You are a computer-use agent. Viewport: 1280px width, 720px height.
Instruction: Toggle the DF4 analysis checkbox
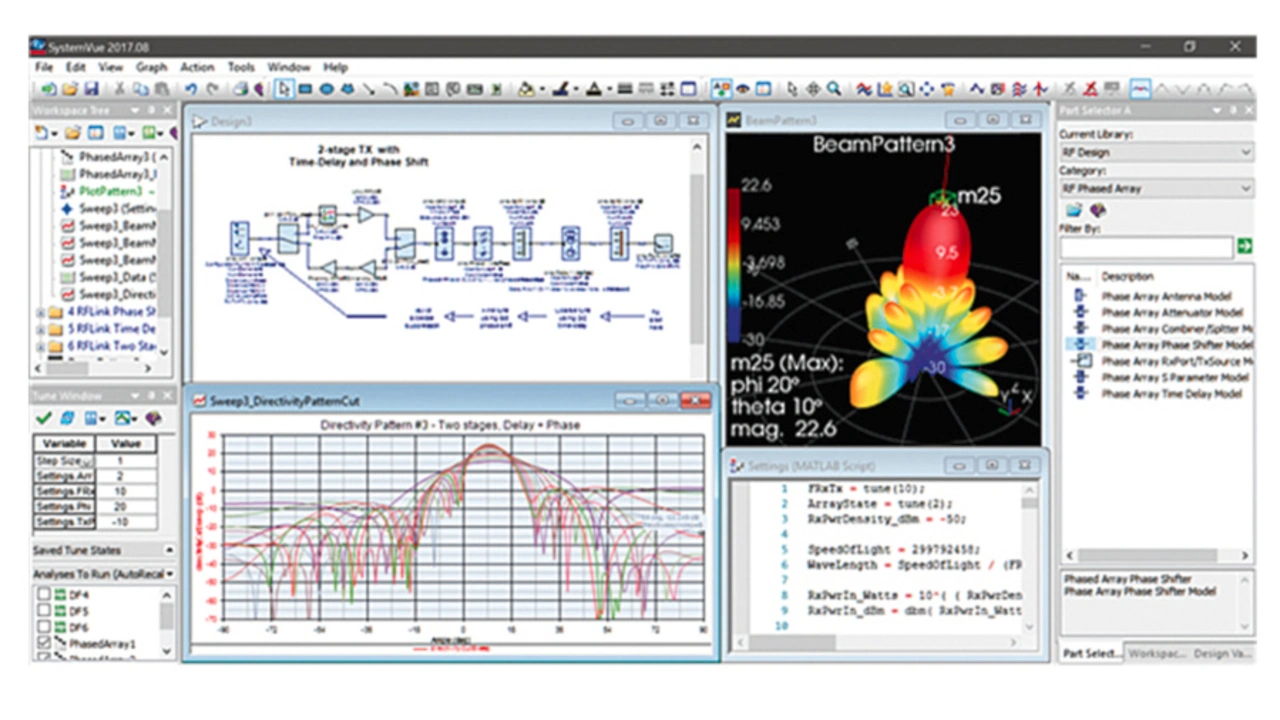44,595
